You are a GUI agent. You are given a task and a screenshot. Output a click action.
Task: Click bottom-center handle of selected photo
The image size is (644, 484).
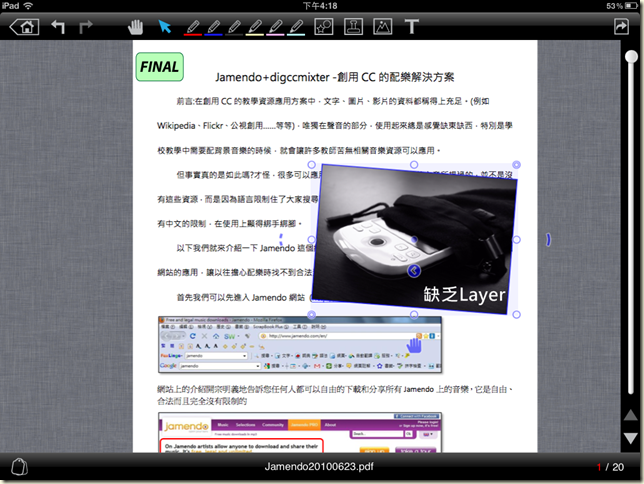click(x=414, y=315)
